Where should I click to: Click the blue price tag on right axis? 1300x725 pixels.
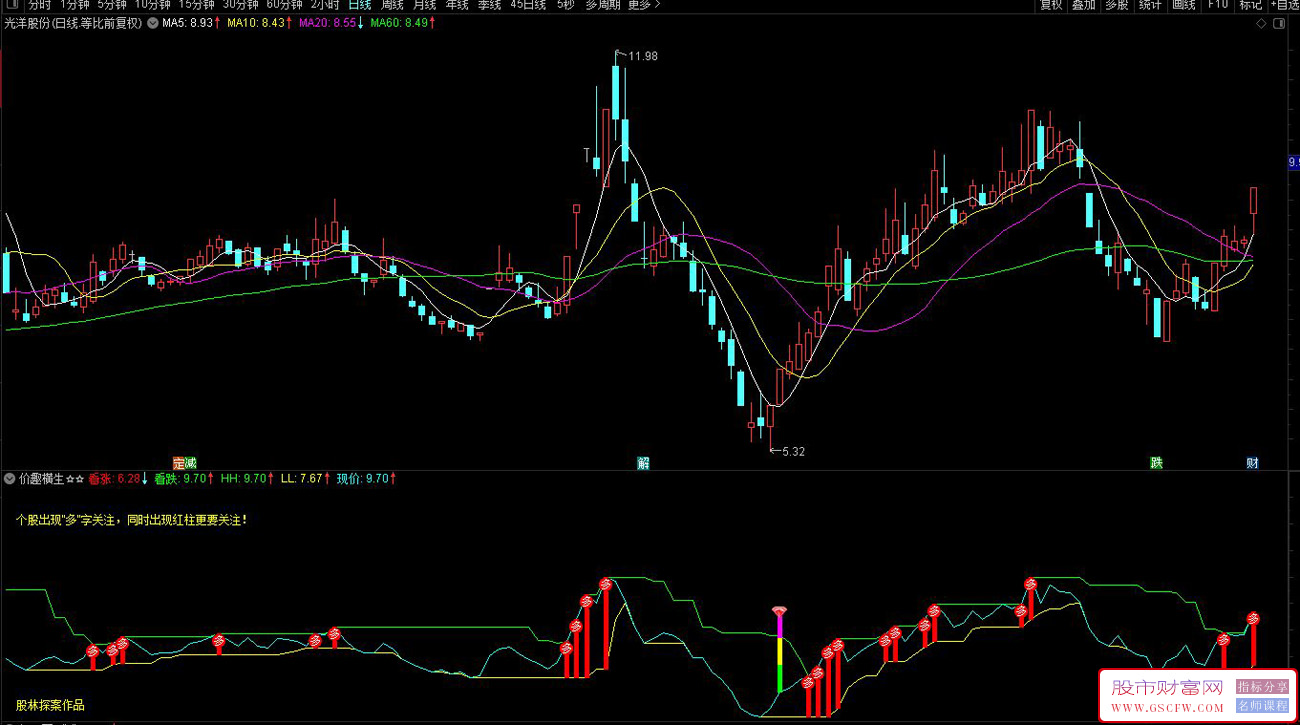click(x=1293, y=161)
